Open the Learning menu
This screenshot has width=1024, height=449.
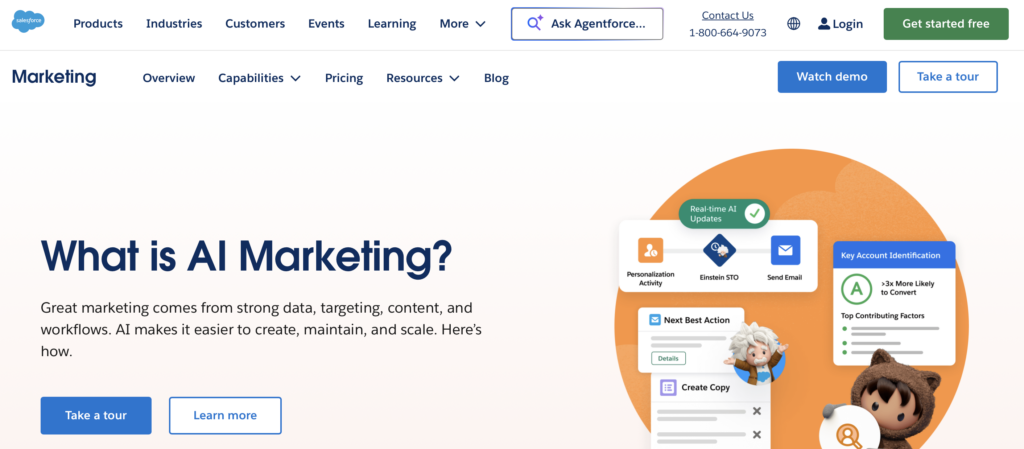click(x=392, y=23)
